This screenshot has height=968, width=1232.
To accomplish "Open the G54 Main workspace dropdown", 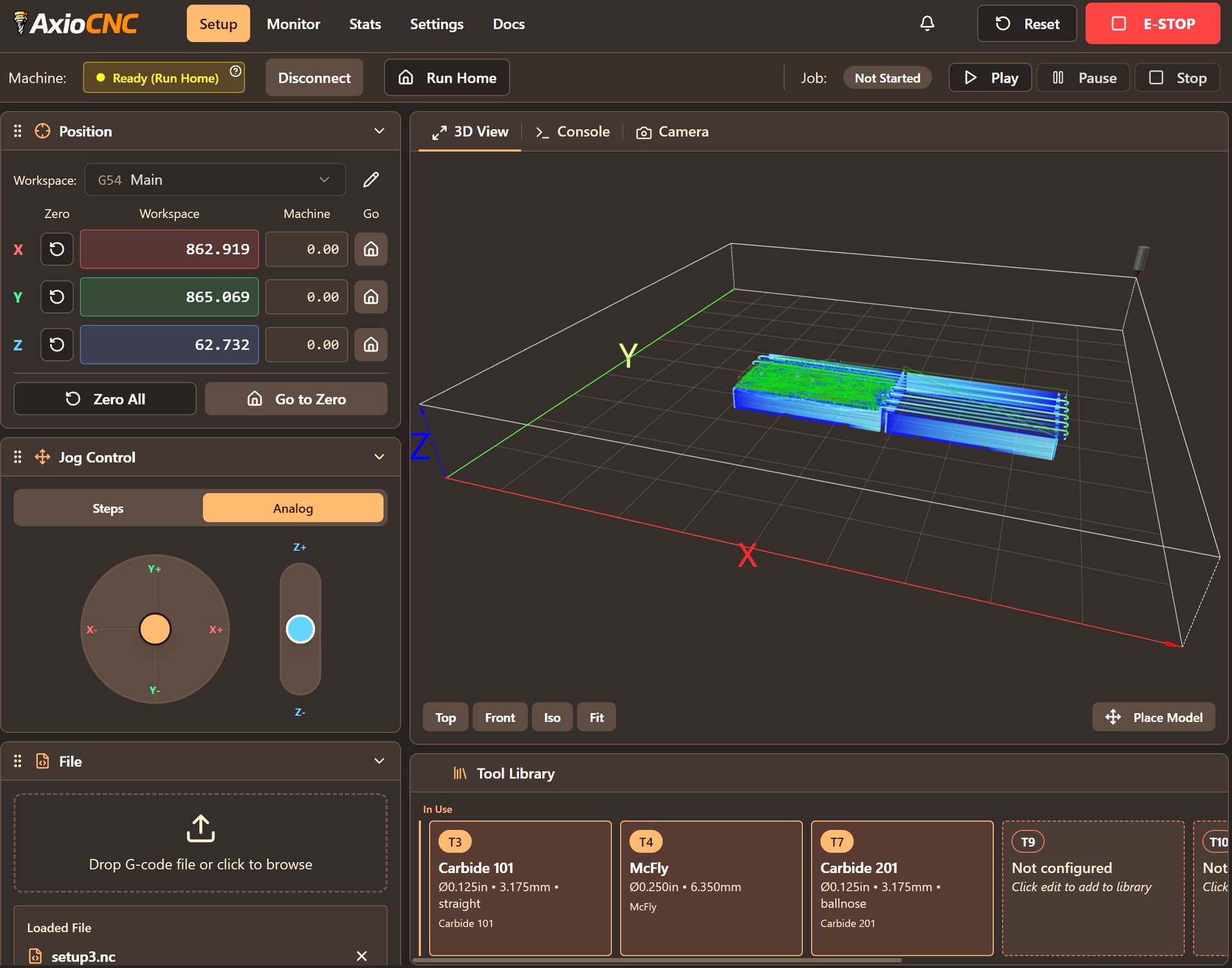I will [x=214, y=180].
